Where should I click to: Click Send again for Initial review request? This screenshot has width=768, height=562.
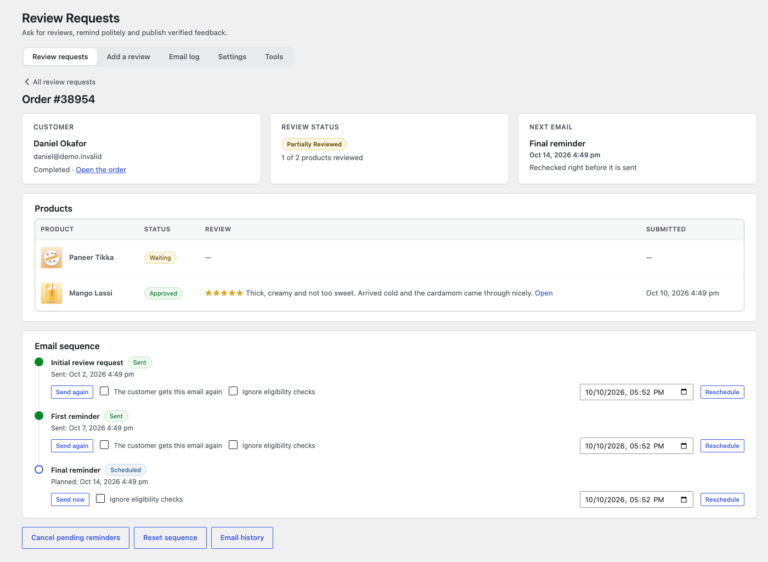coord(72,392)
